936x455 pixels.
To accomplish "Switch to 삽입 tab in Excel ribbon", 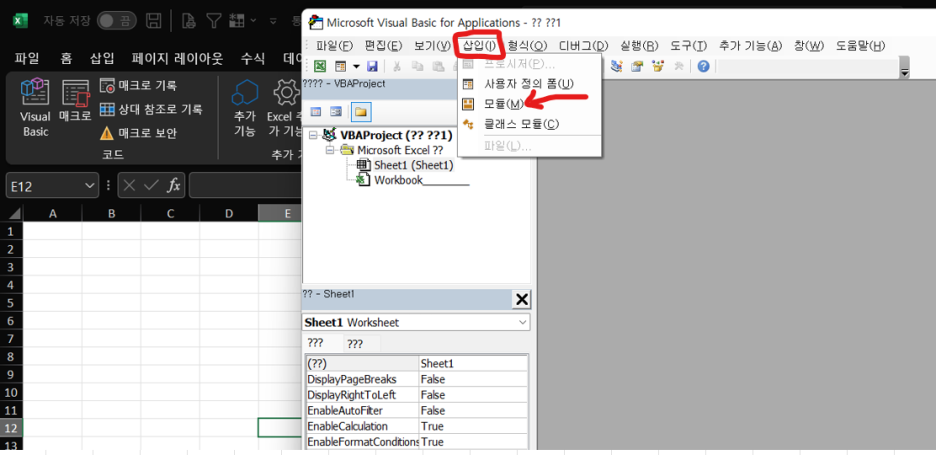I will click(102, 59).
